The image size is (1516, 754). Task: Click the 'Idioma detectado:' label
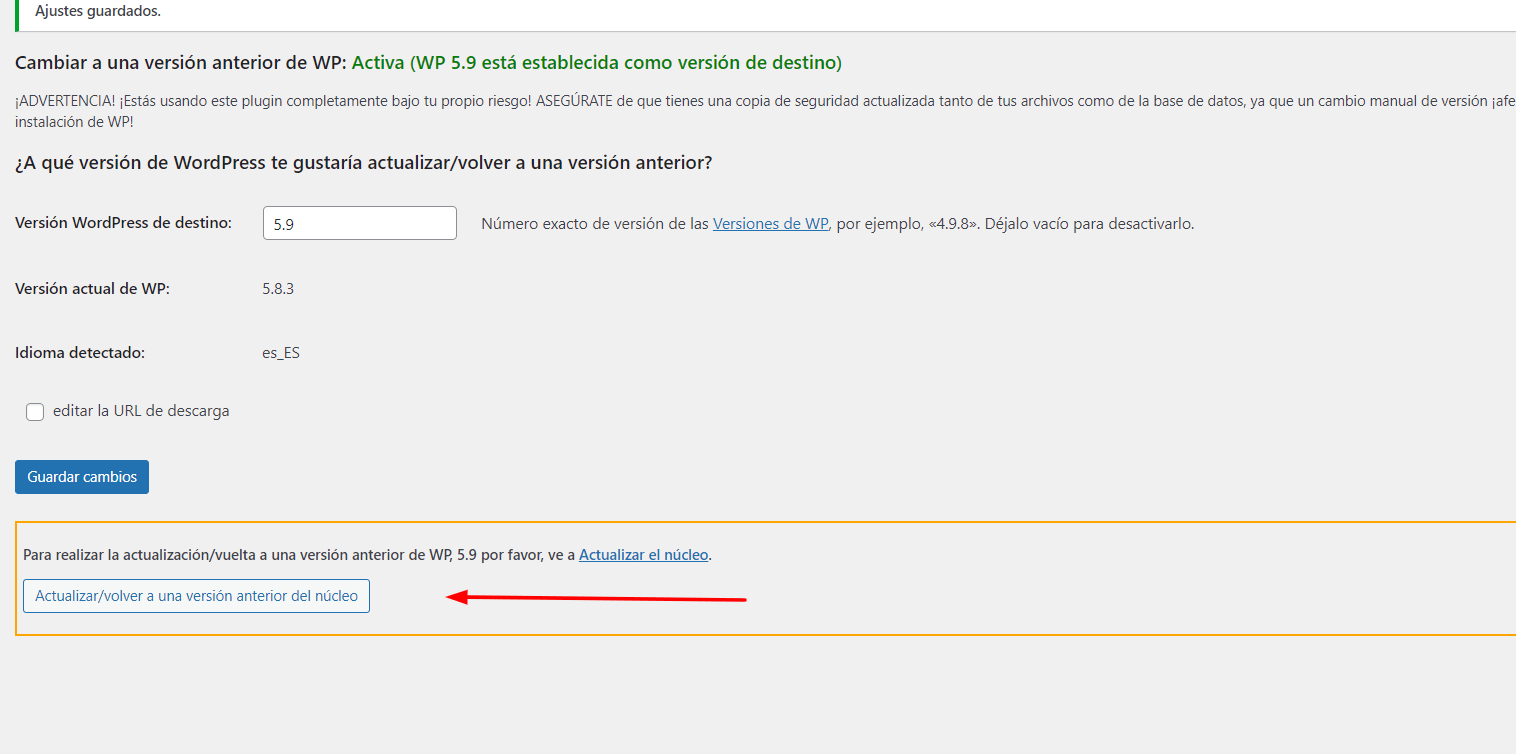tap(80, 353)
